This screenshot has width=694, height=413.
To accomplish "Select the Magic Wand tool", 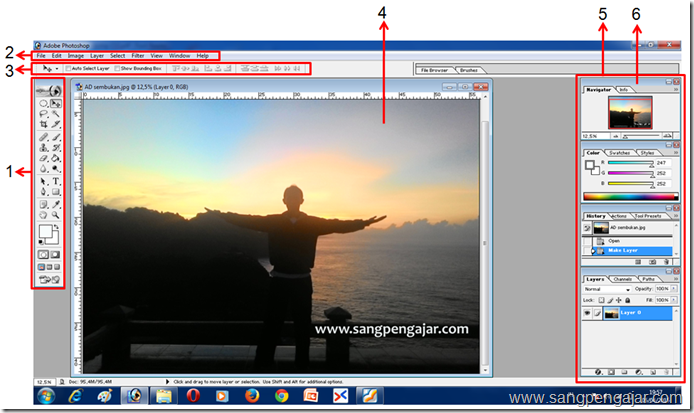I will pos(55,114).
